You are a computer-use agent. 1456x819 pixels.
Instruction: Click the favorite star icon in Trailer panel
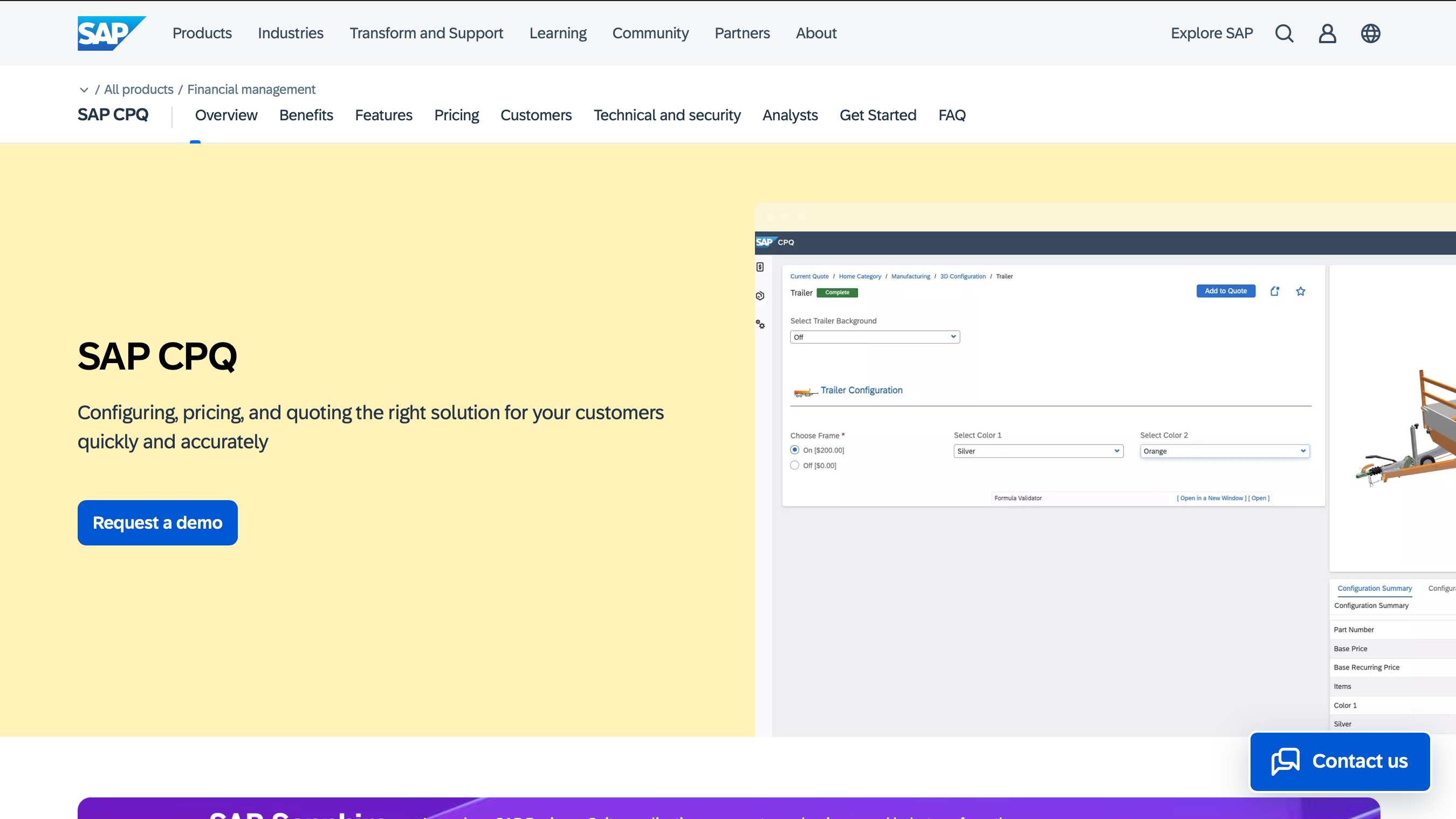pos(1301,291)
